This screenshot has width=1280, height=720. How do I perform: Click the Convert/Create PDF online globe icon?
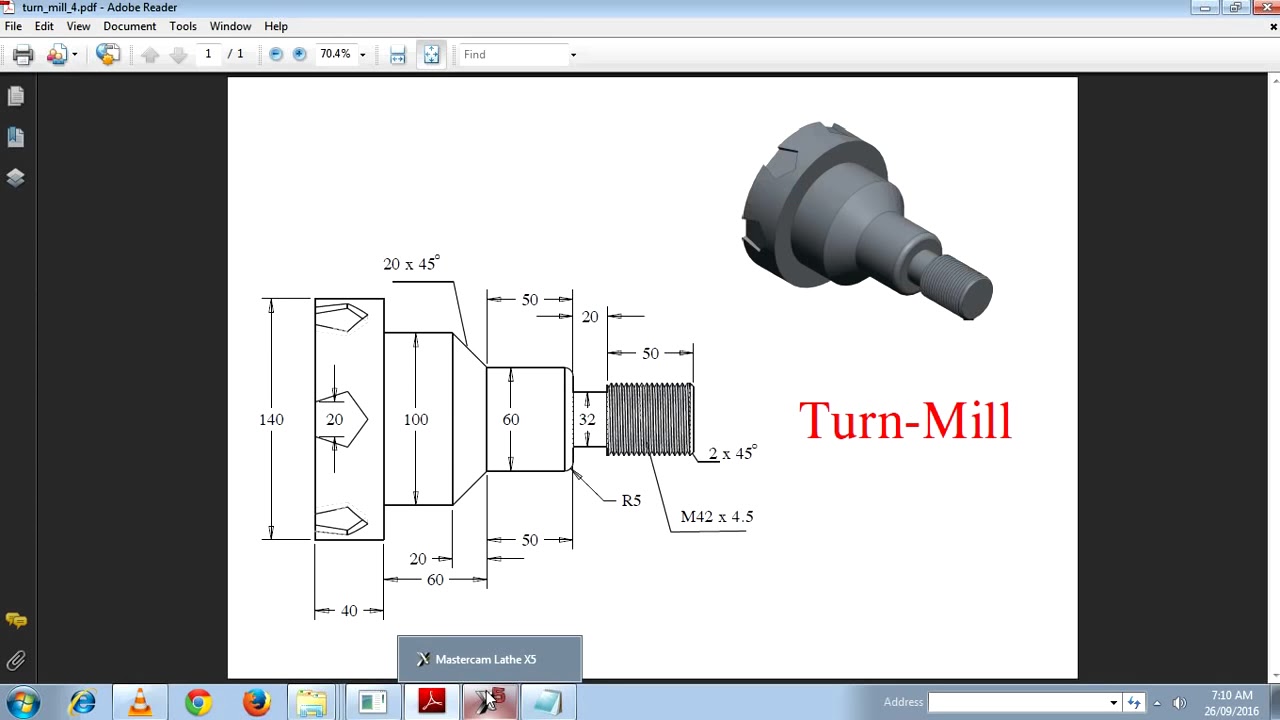tap(108, 55)
